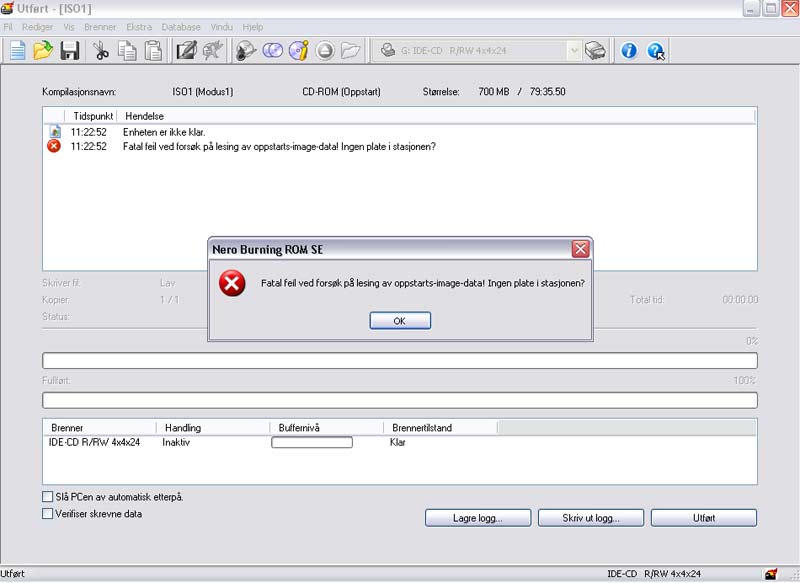Select the 'IDE-CD R/RW 4x4x24' recorder table row
The height and width of the screenshot is (583, 800).
click(399, 442)
